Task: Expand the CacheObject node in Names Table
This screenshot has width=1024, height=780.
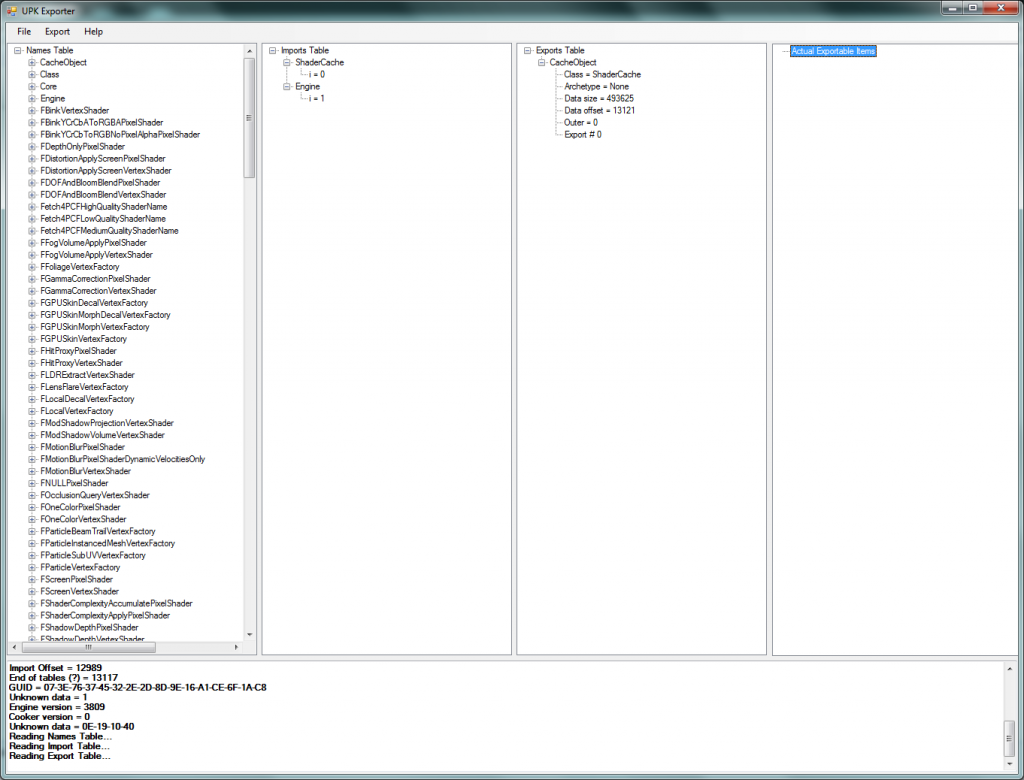Action: (x=32, y=62)
